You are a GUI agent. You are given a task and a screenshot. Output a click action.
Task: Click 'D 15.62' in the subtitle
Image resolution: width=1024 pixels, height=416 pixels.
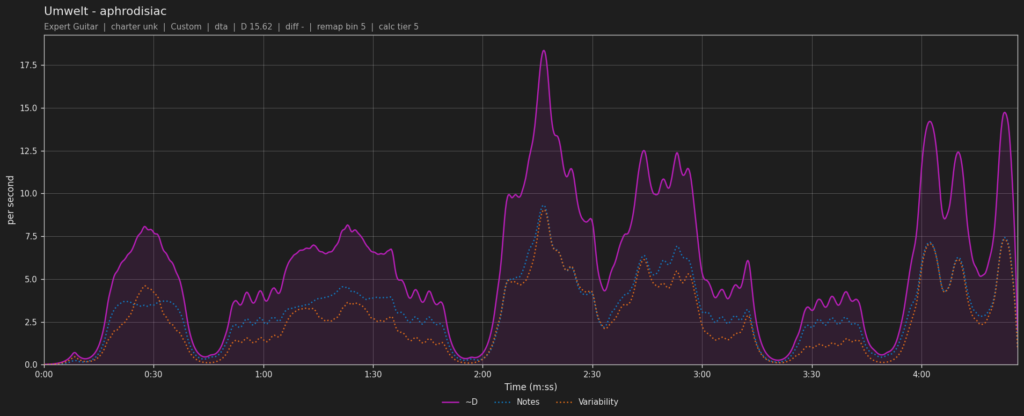[x=257, y=27]
